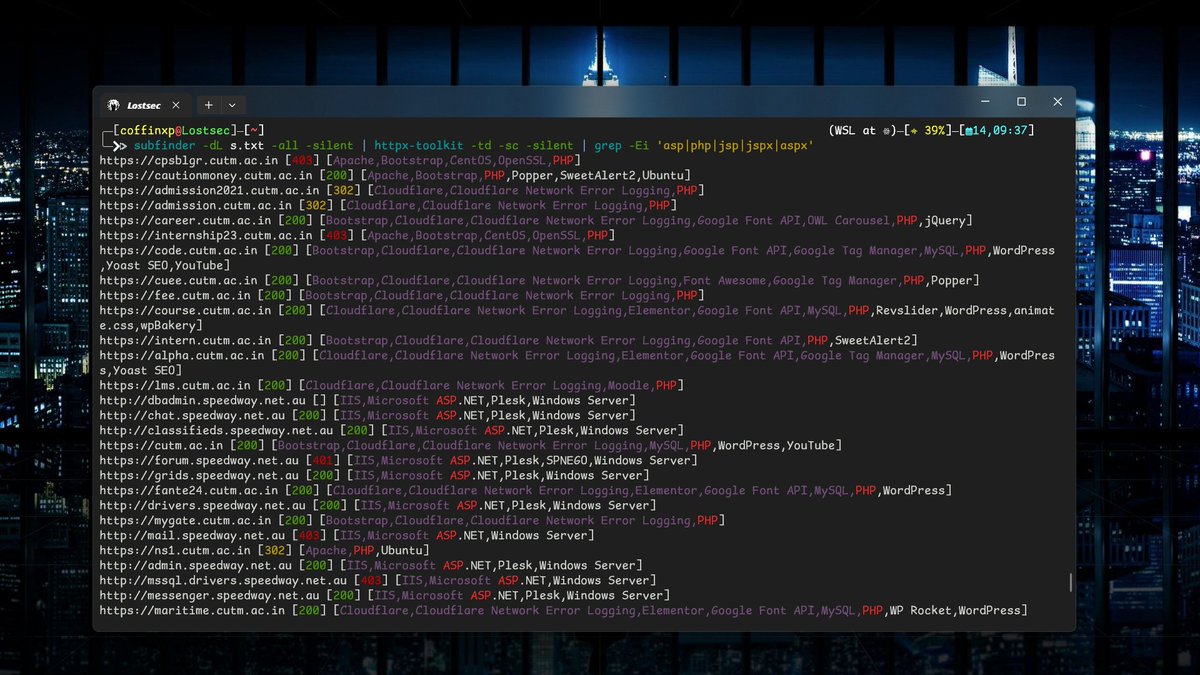This screenshot has height=675, width=1200.
Task: Click 'SweetAlert2' in intern.cutm line
Action: click(x=875, y=341)
